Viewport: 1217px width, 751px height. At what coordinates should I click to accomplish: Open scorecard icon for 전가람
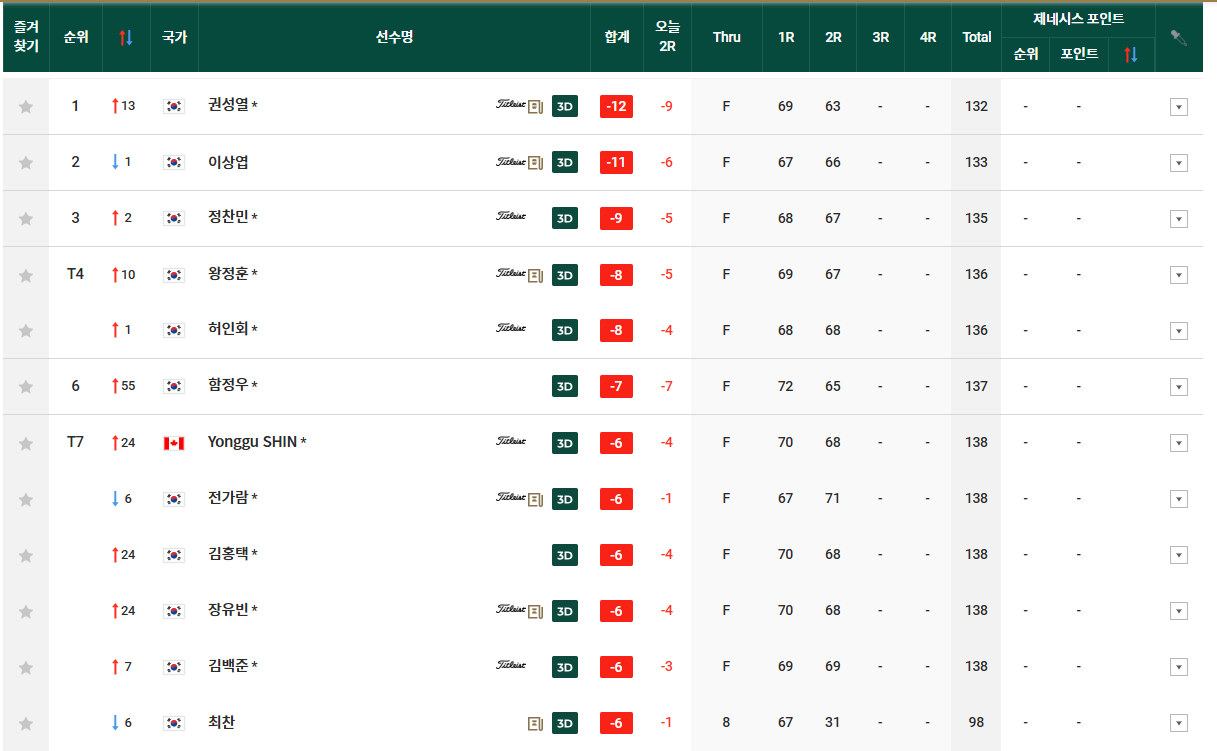(535, 498)
